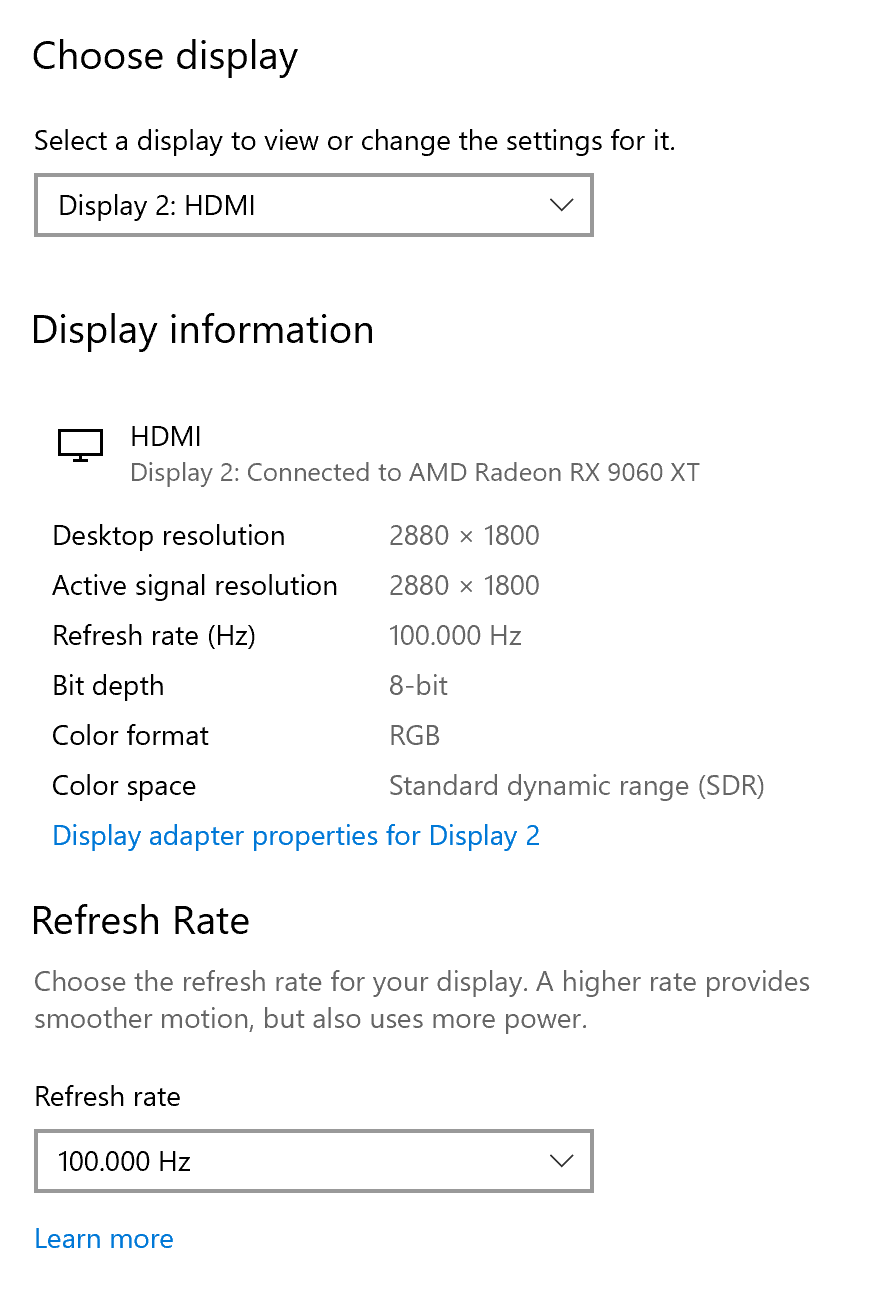The height and width of the screenshot is (1293, 869).
Task: Click the 'Display 2: HDMI' text inside the selector
Action: [156, 205]
